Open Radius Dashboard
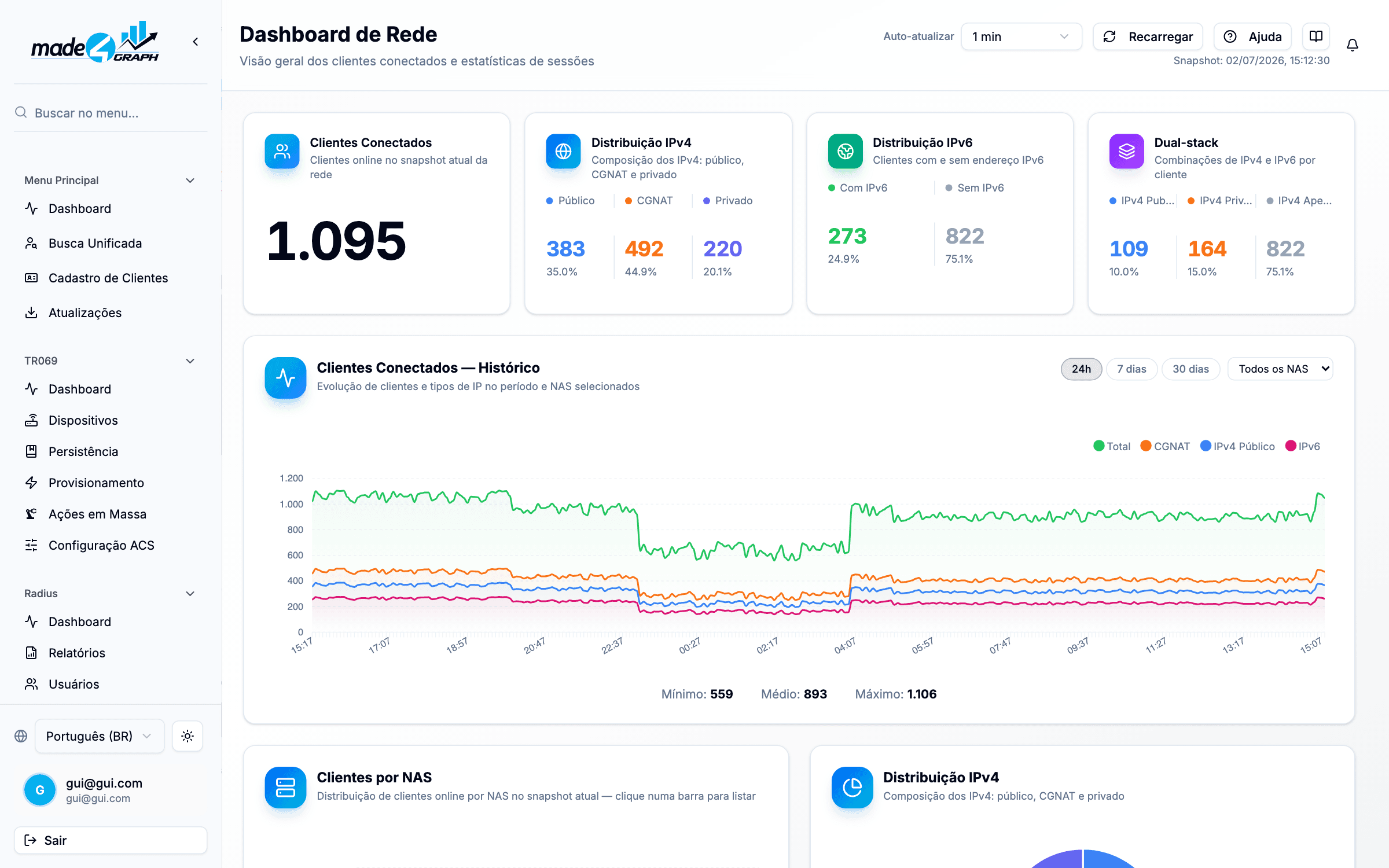The height and width of the screenshot is (868, 1389). click(110, 621)
